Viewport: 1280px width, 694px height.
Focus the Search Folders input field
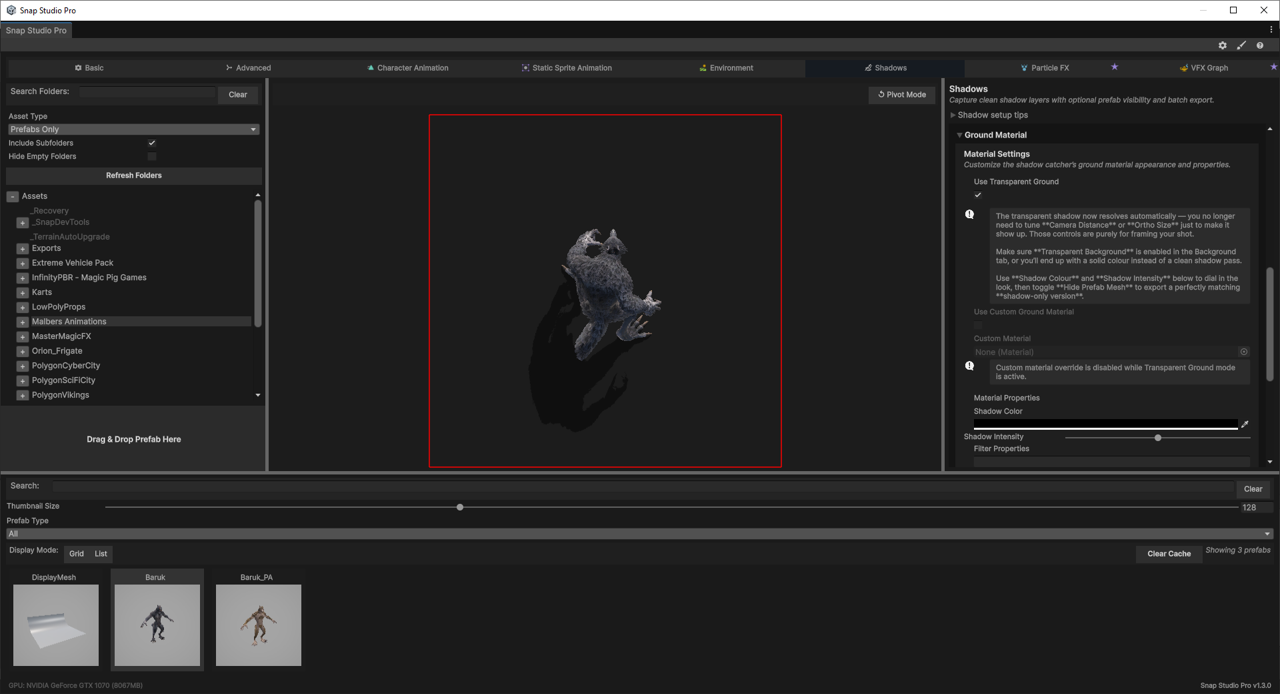pos(147,92)
